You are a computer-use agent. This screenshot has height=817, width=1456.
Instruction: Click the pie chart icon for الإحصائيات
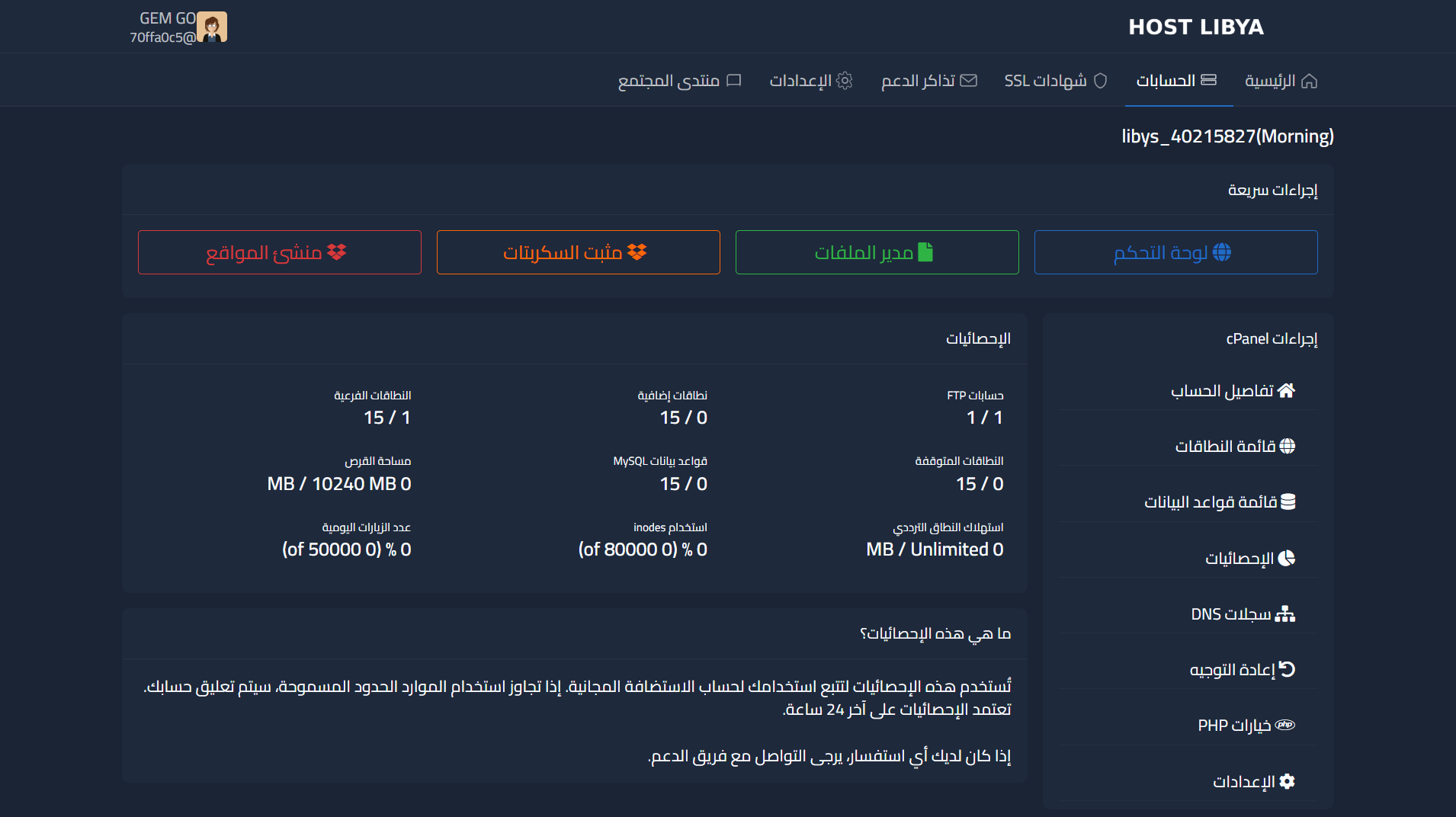[1288, 557]
